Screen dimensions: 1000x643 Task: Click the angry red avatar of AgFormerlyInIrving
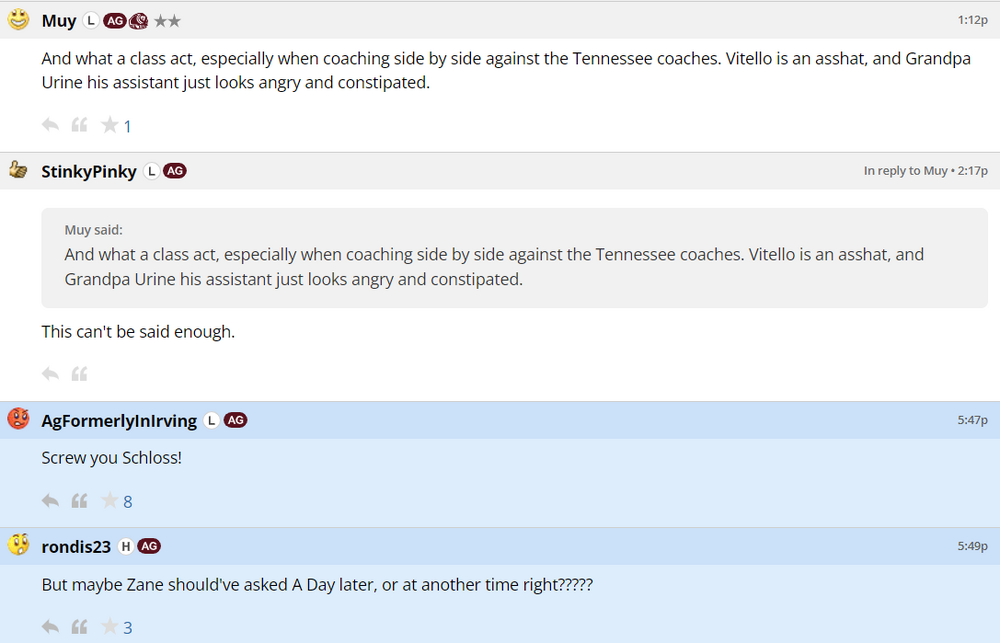coord(18,419)
